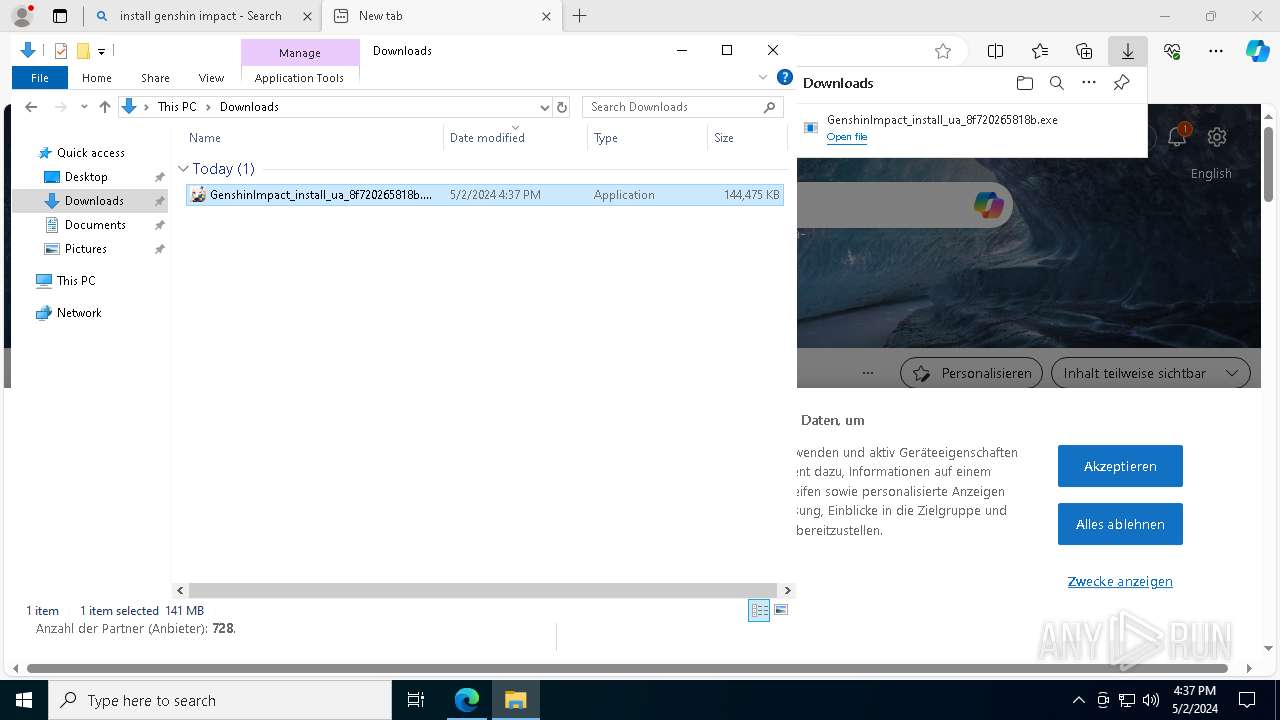Switch to Large icons view layout

click(x=781, y=610)
